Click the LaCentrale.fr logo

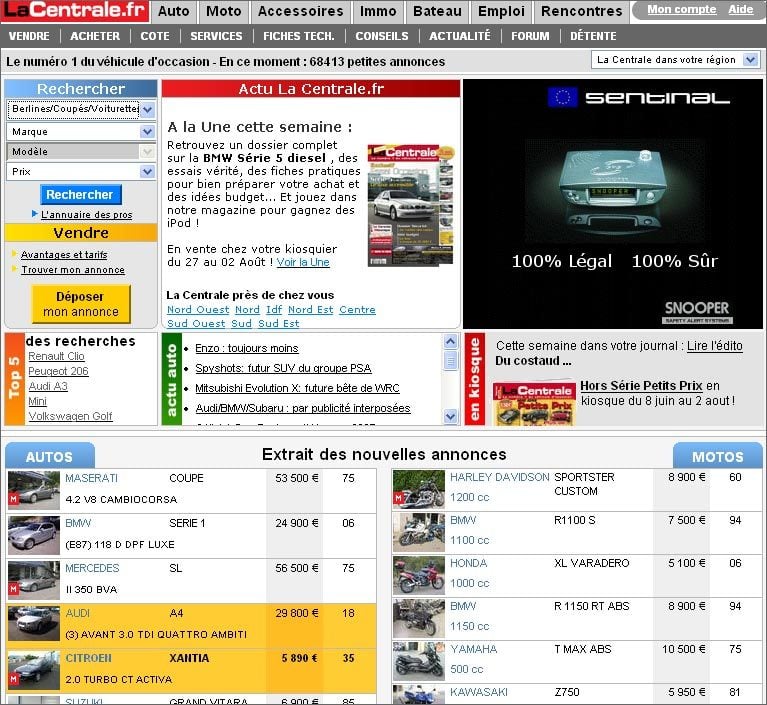pyautogui.click(x=75, y=12)
